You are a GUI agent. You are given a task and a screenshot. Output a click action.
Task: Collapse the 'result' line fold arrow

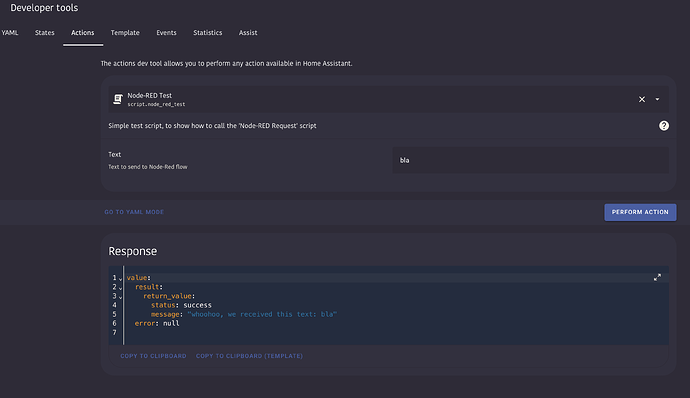pos(120,287)
